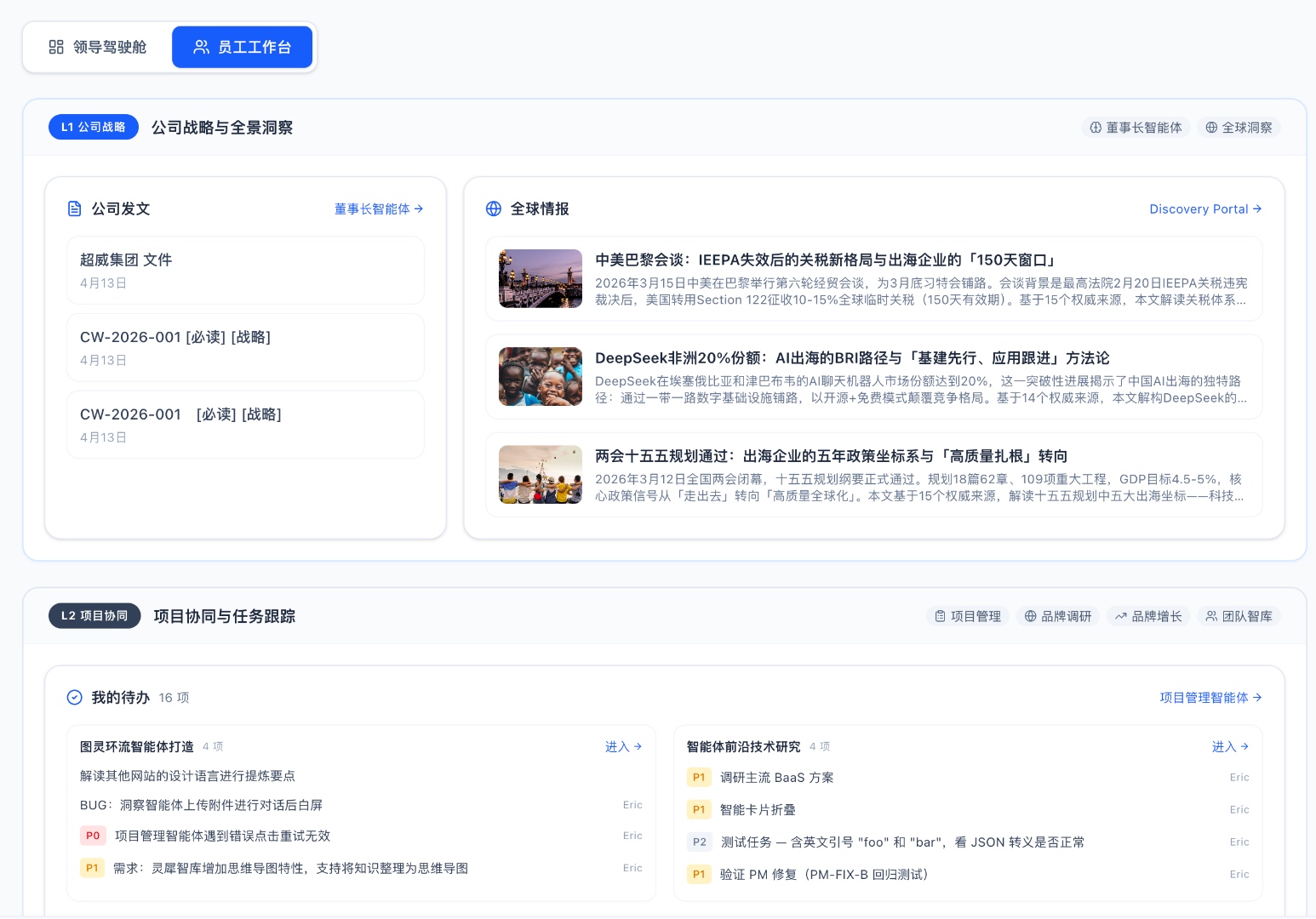Open P0 task 项目管理智能体遇到错误
Screen dimensions: 1316x919
[361, 836]
